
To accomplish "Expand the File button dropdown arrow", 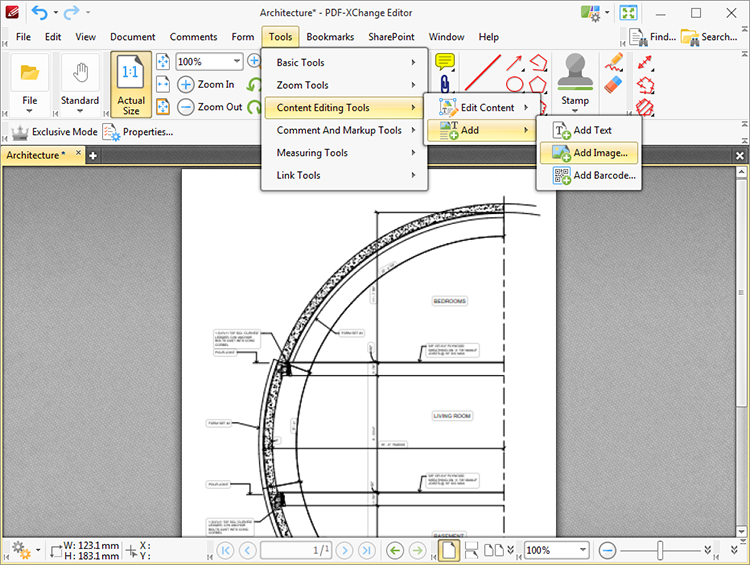I will point(29,111).
